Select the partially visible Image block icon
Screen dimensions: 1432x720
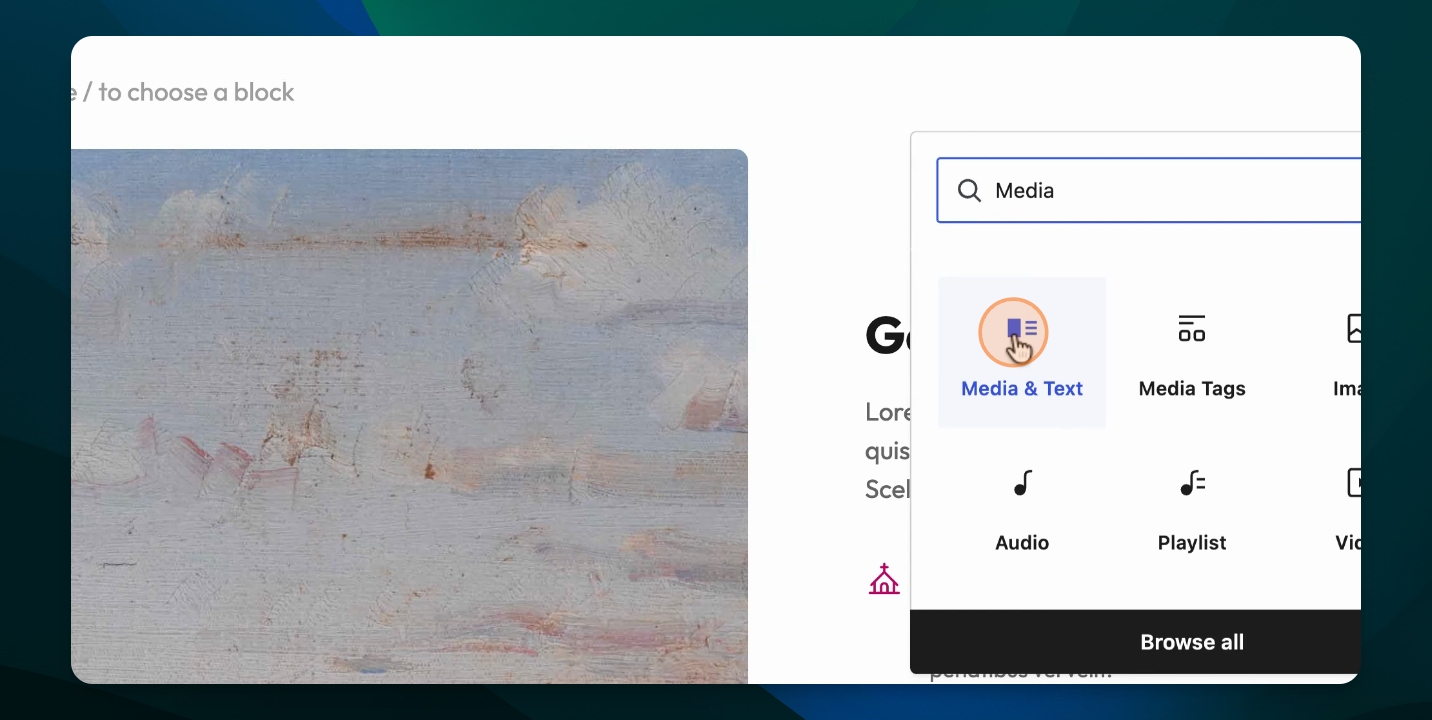click(x=1353, y=328)
